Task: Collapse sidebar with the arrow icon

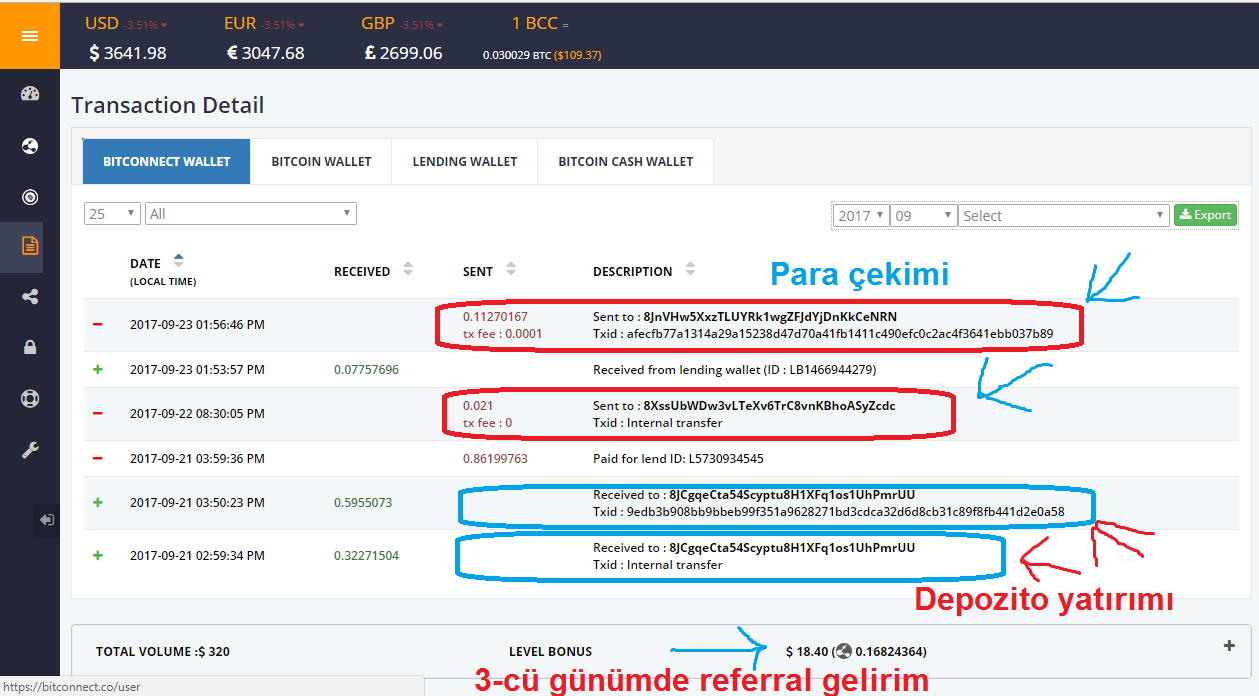Action: (47, 520)
